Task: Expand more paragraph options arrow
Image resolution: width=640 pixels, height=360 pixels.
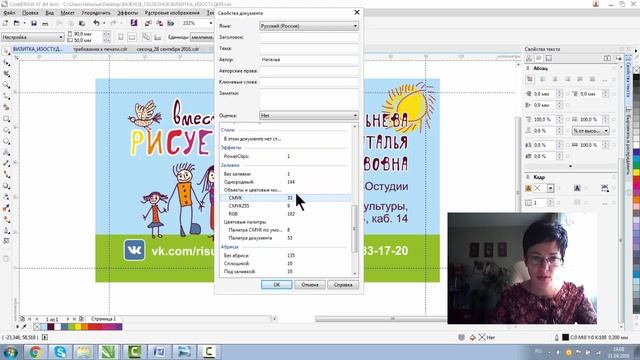Action: [x=570, y=166]
